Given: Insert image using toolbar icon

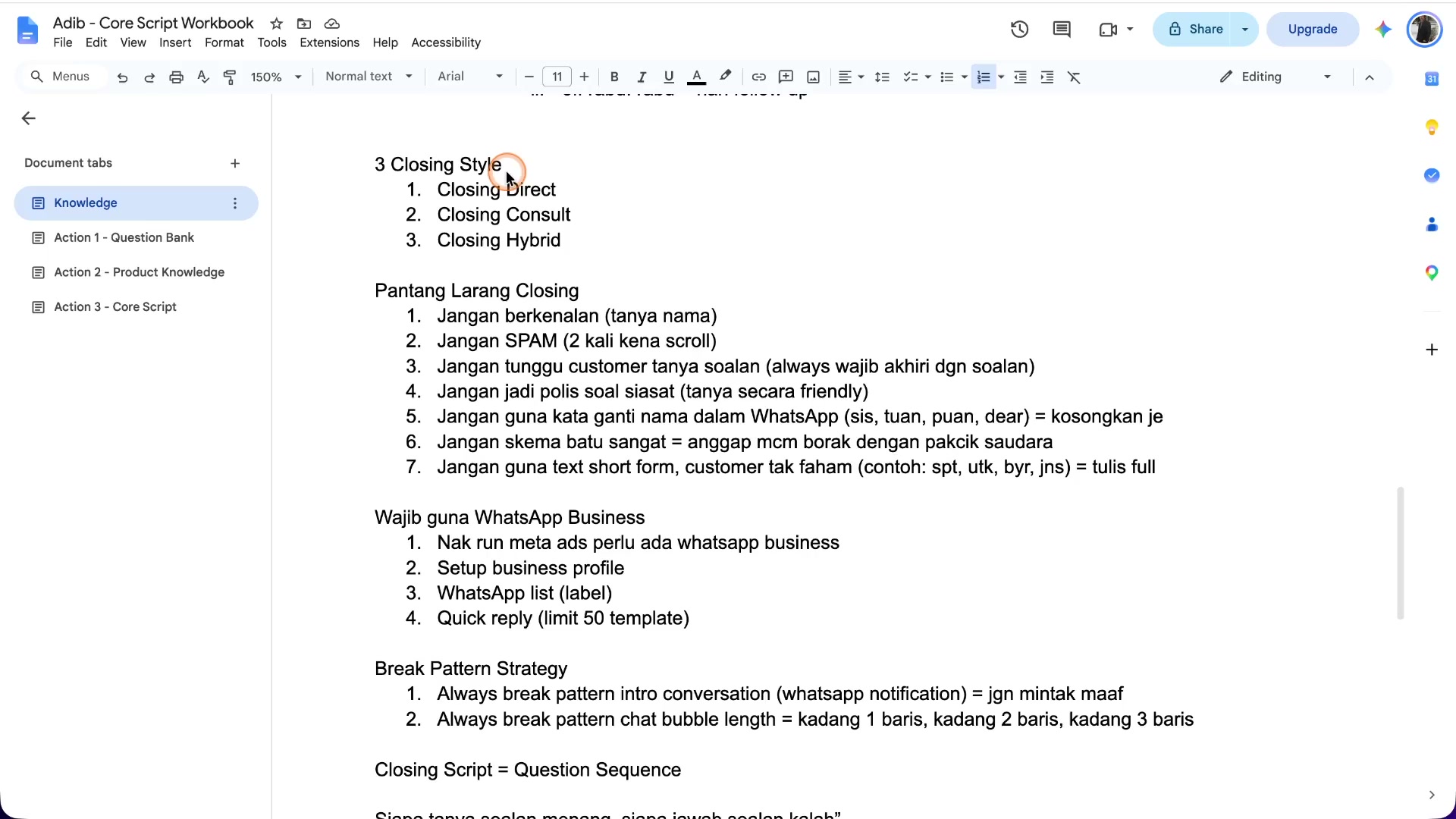Looking at the screenshot, I should [x=813, y=77].
